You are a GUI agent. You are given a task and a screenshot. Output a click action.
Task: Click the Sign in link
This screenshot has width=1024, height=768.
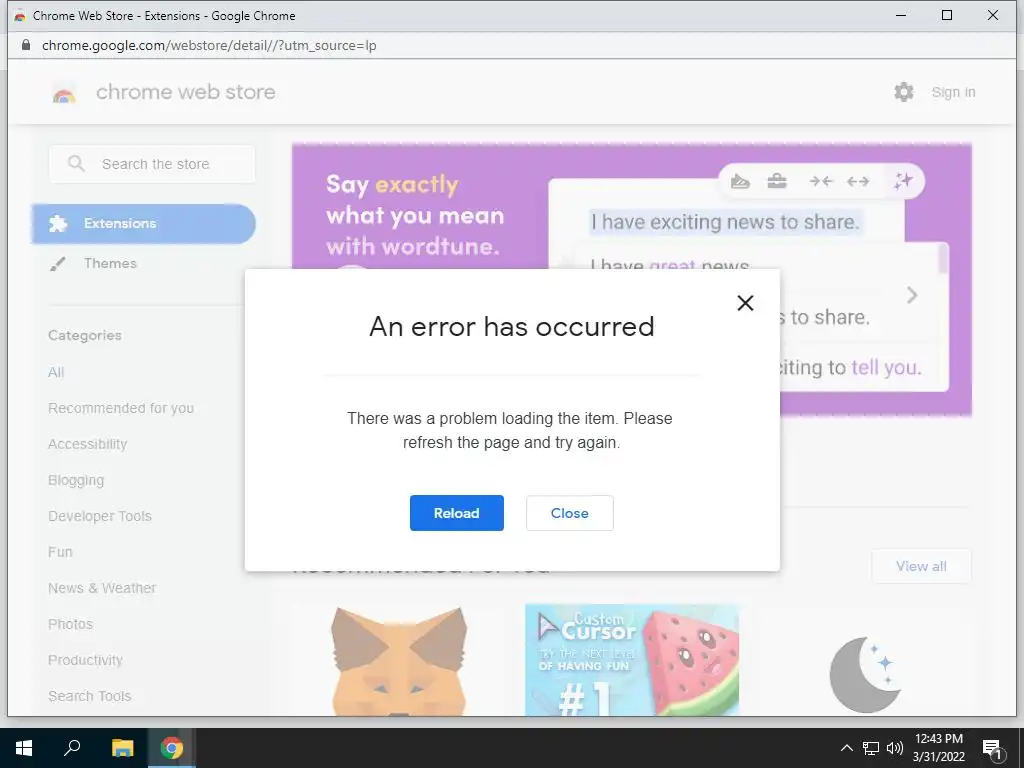click(x=953, y=92)
